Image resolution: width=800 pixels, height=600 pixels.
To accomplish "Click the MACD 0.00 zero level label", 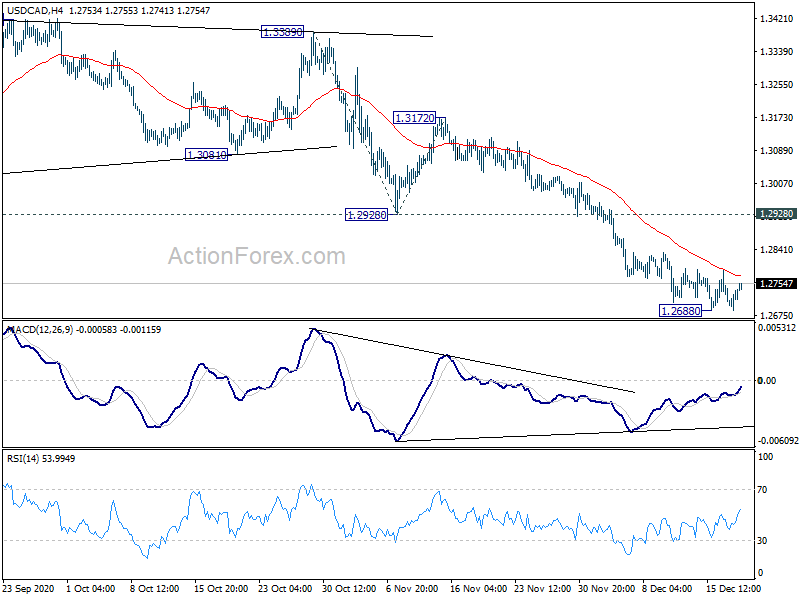I will click(767, 381).
